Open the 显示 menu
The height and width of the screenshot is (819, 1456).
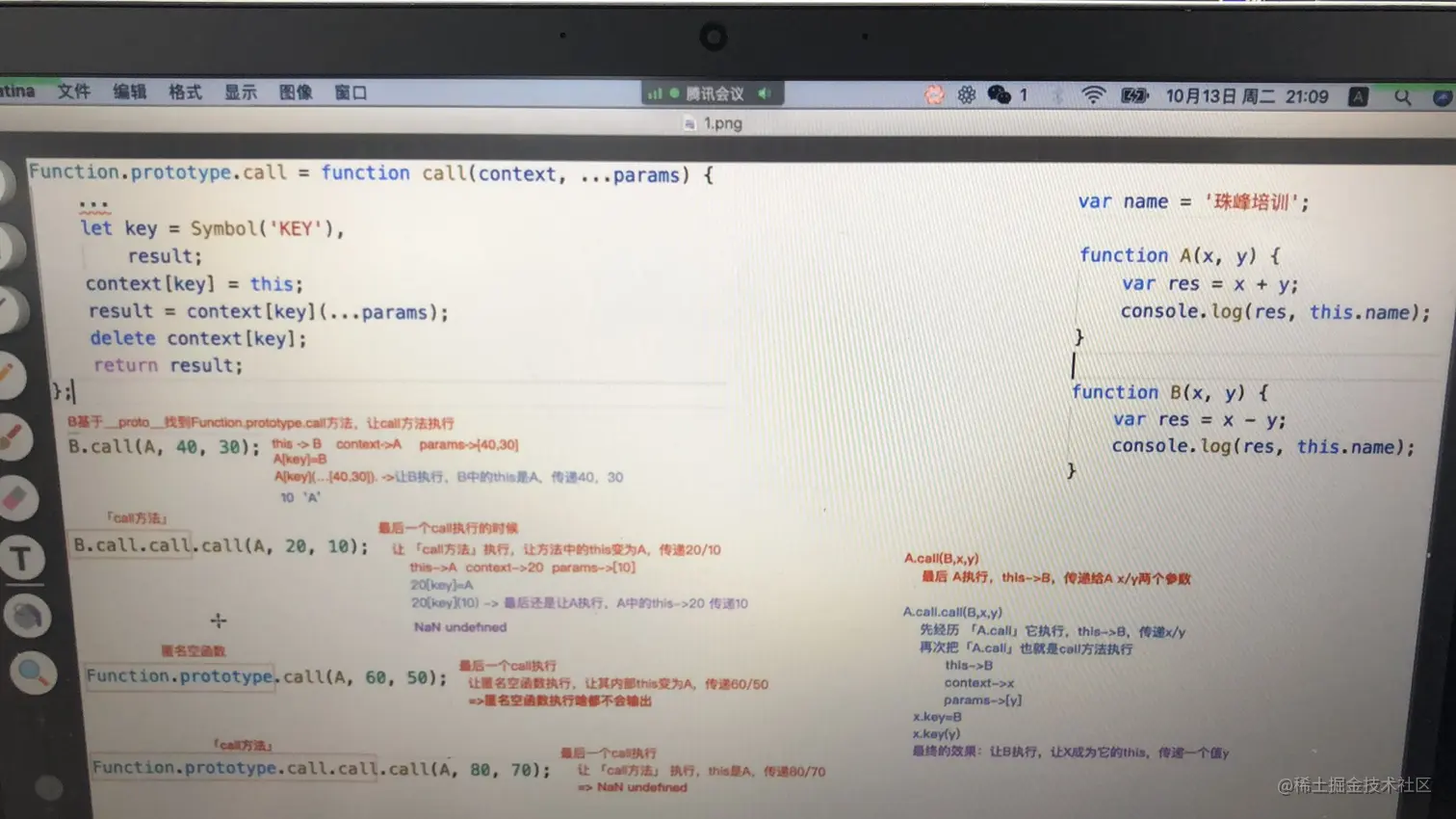(x=241, y=92)
